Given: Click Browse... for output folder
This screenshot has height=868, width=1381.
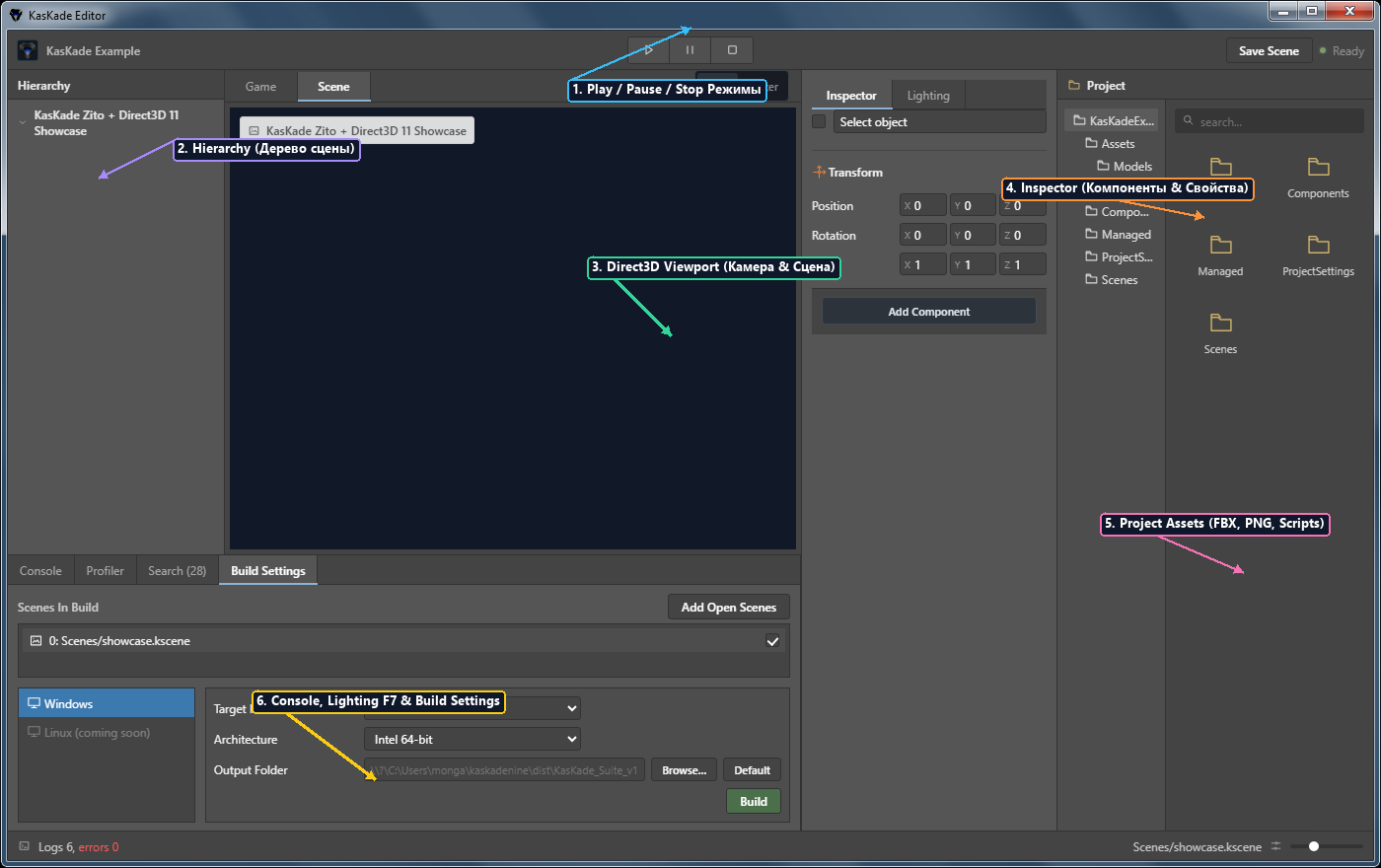Looking at the screenshot, I should pos(684,769).
